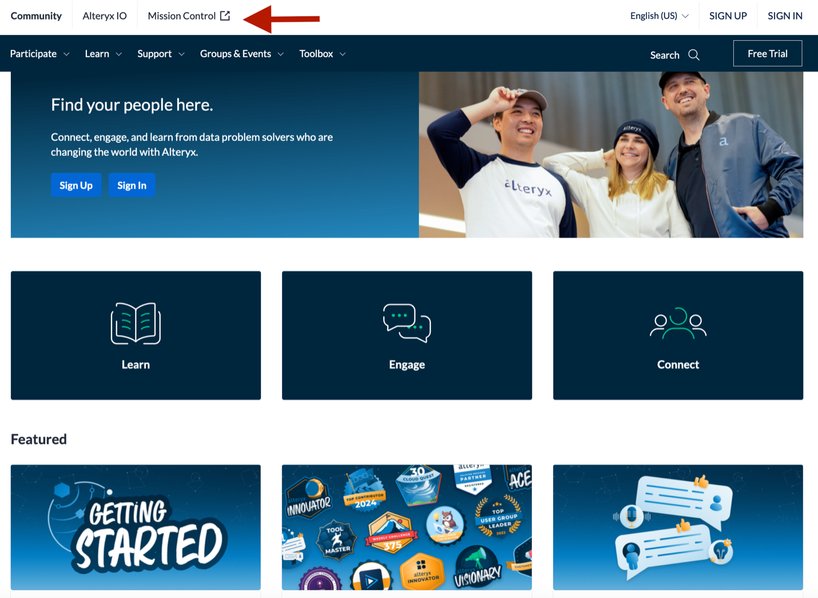Viewport: 818px width, 598px height.
Task: Click the Mission Control external link icon
Action: (225, 16)
